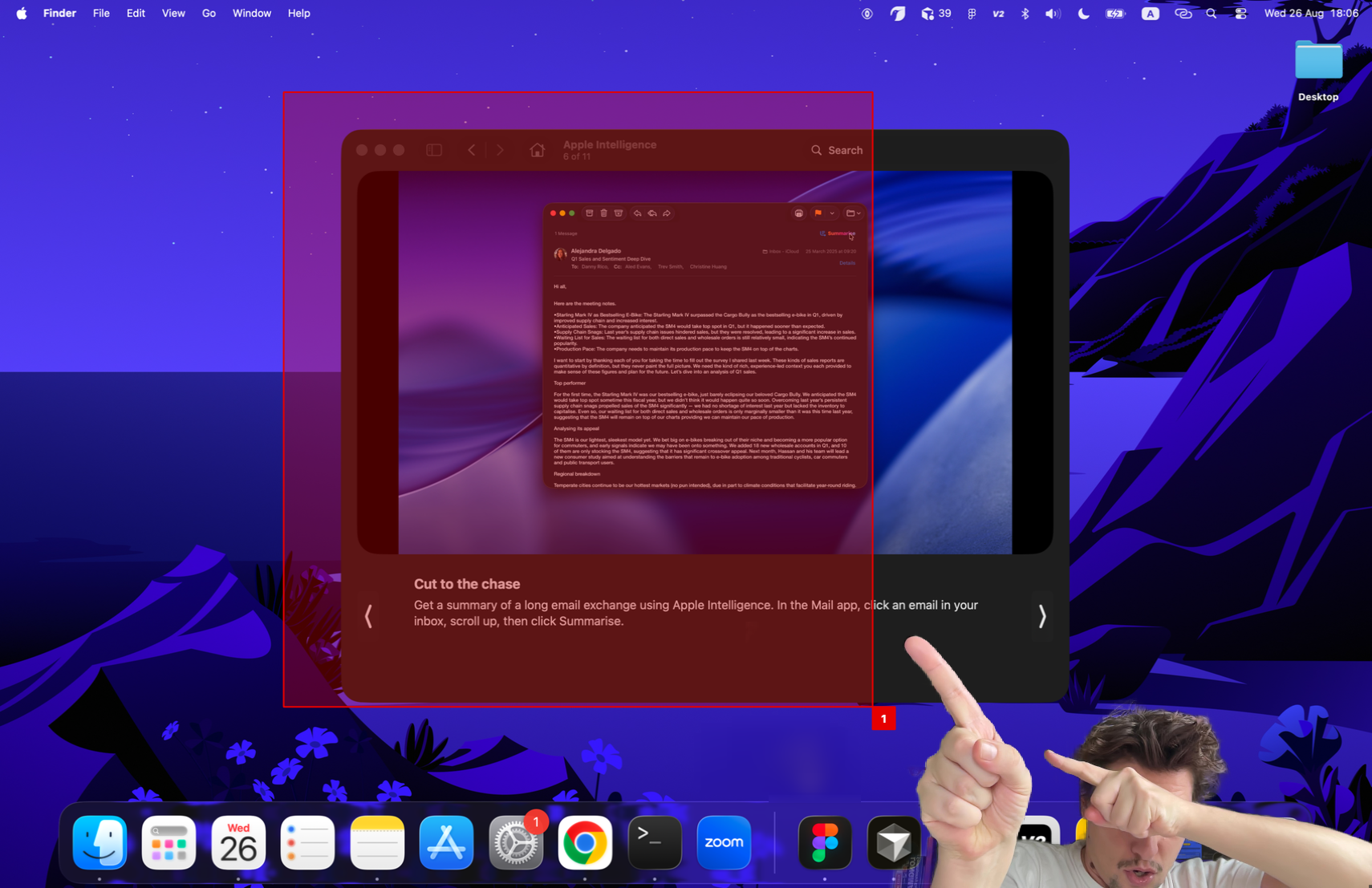This screenshot has height=888, width=1372.
Task: Open the Focus moon menu
Action: click(x=1083, y=13)
